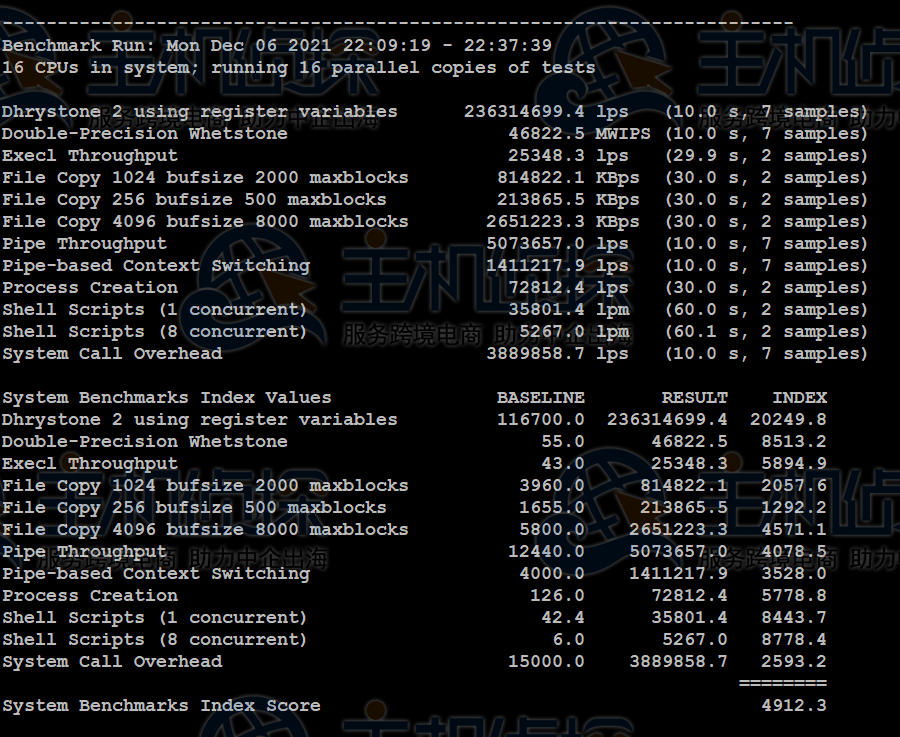Select Shell Scripts (8 concurrent) baseline 6.0

point(568,639)
